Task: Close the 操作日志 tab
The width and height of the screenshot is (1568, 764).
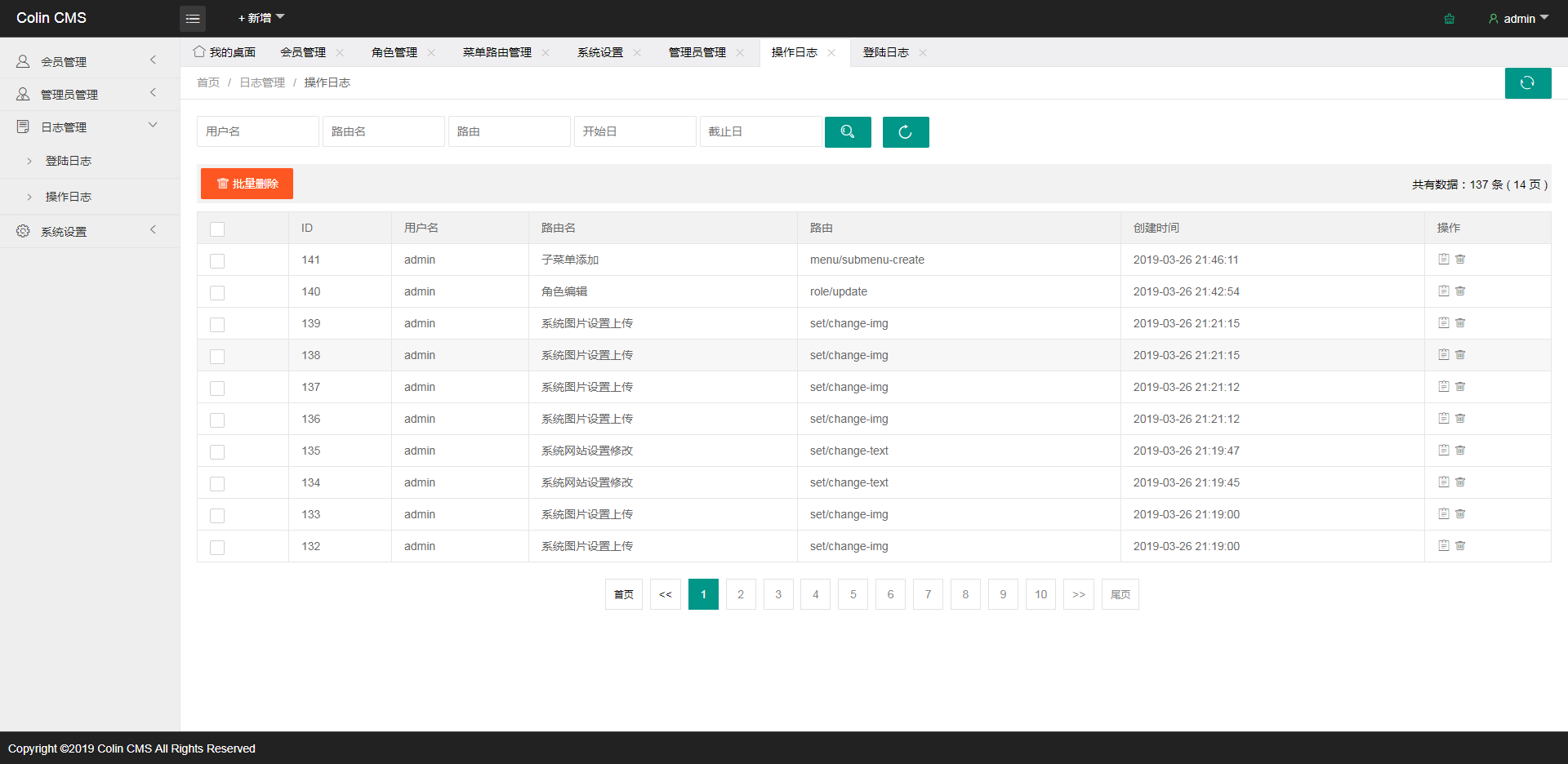Action: point(831,53)
